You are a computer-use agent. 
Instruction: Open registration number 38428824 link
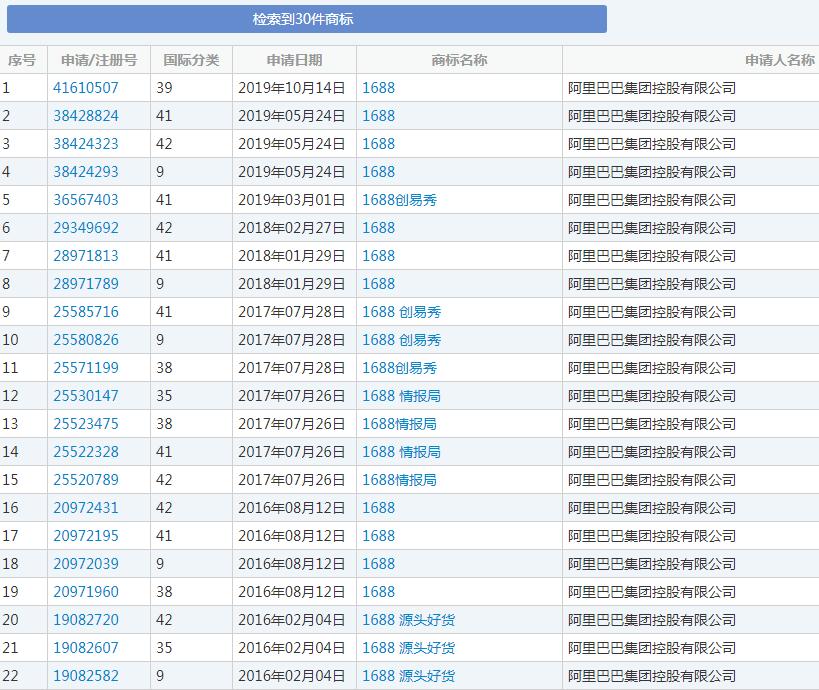pyautogui.click(x=86, y=116)
